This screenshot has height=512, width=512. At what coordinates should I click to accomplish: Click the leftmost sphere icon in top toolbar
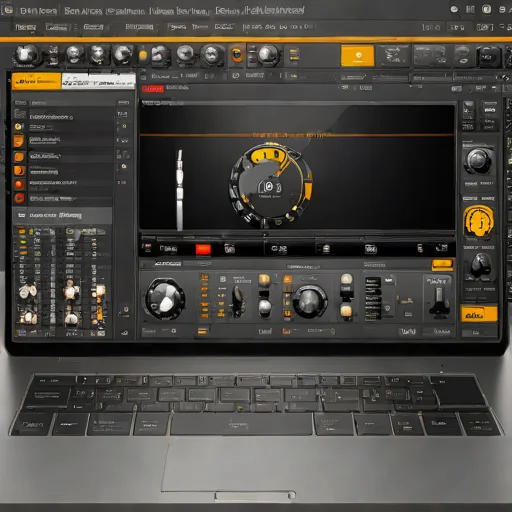coord(27,54)
